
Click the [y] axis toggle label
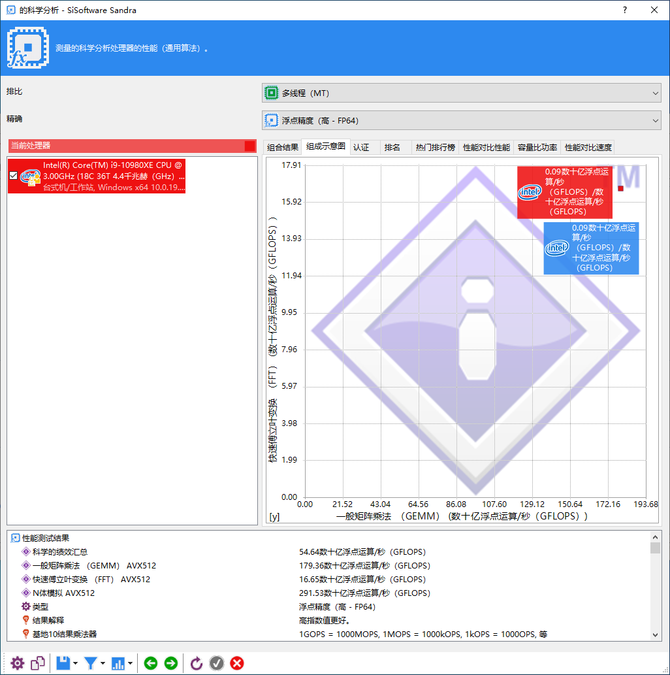click(x=274, y=517)
